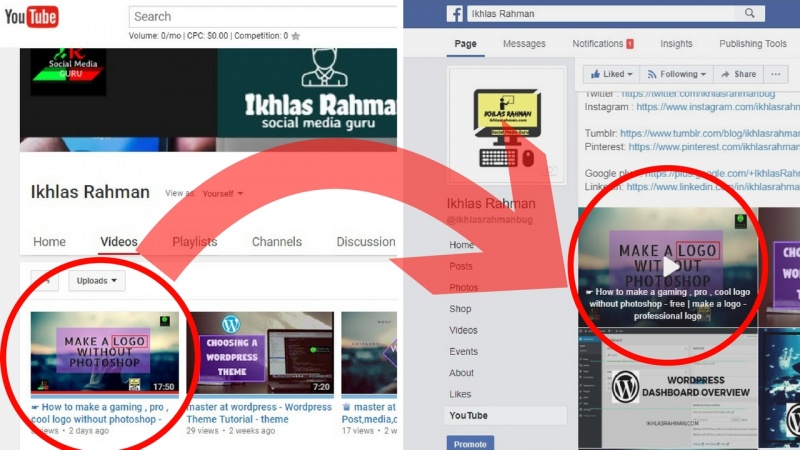Open the WordPress Dashboard Overview video
800x450 pixels.
pyautogui.click(x=668, y=389)
